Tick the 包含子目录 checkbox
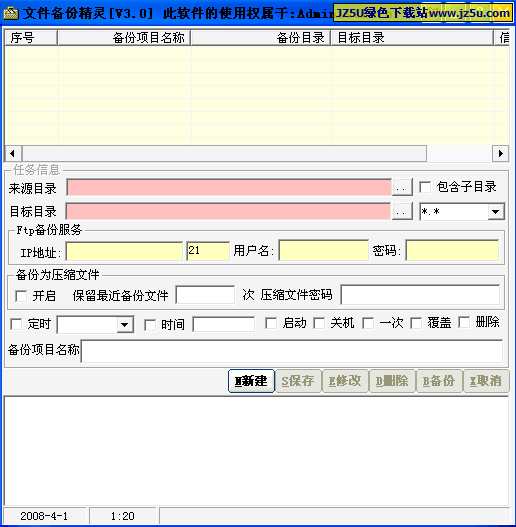Viewport: 516px width, 527px height. point(425,187)
